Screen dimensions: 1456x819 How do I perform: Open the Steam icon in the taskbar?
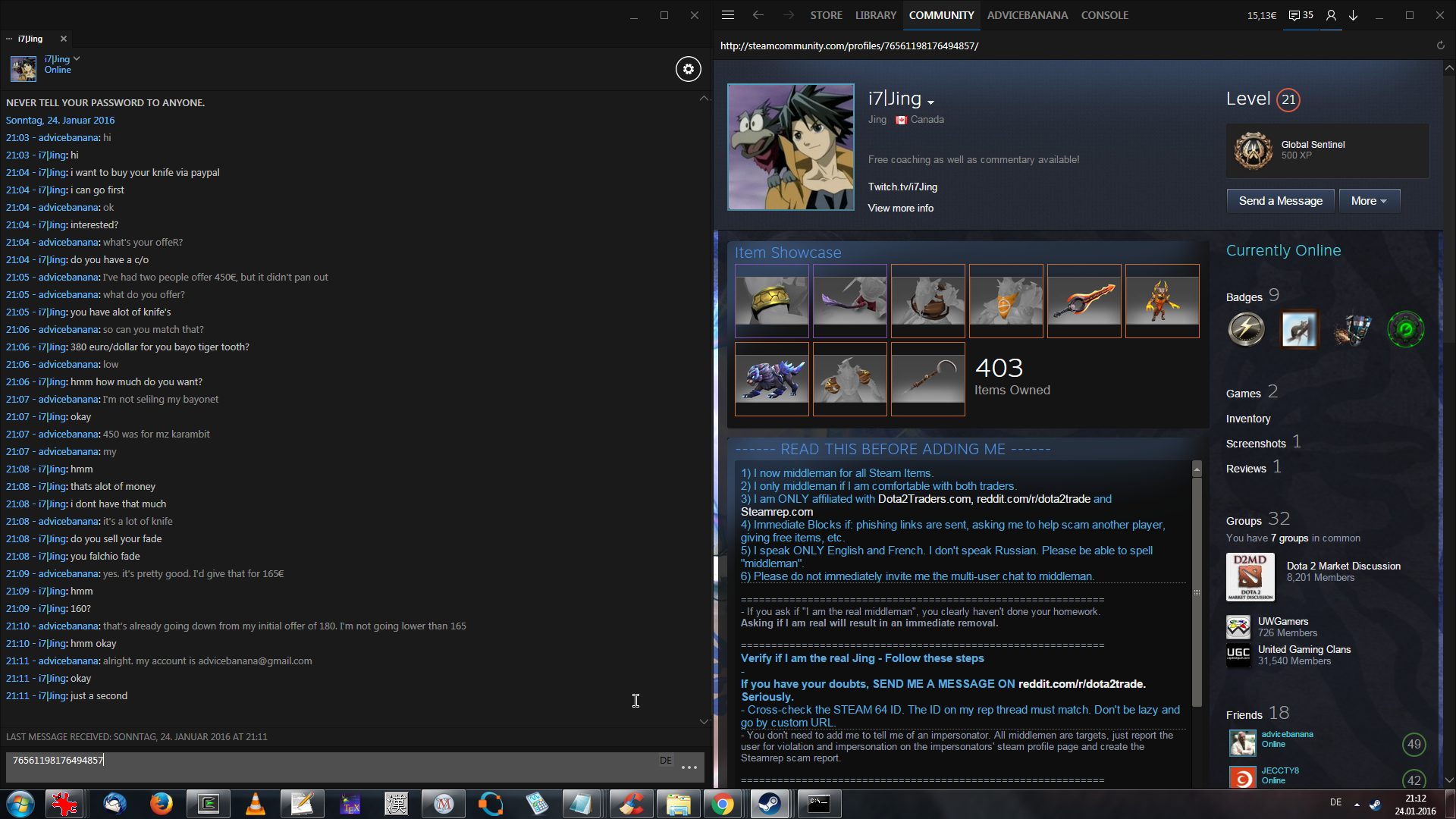click(770, 804)
